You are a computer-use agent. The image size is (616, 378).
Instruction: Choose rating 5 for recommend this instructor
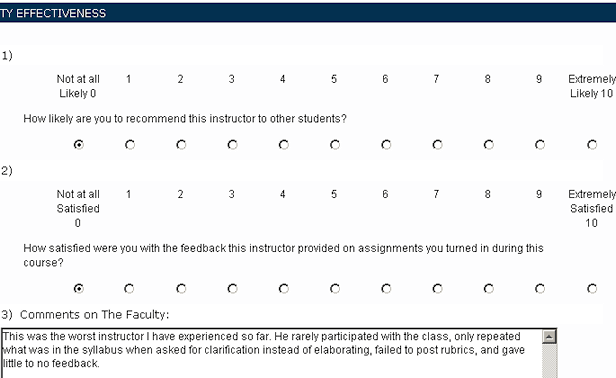click(x=335, y=145)
